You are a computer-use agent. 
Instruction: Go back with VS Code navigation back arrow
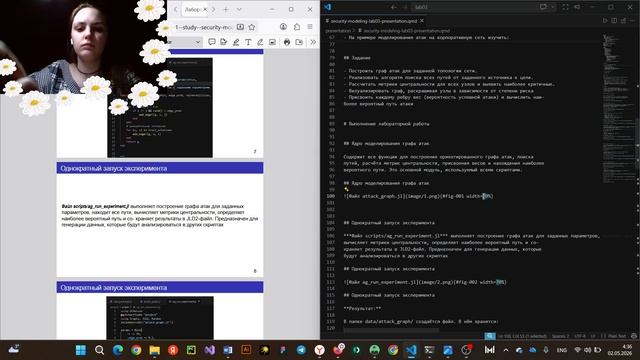click(x=393, y=7)
